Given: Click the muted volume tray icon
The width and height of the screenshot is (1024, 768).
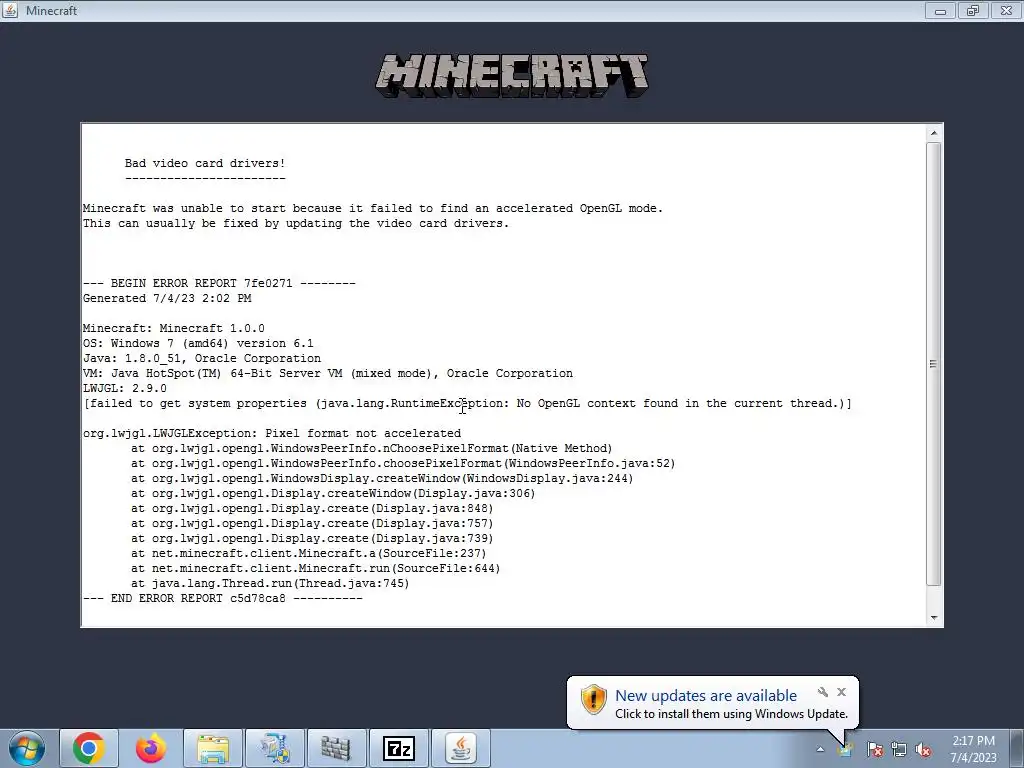Looking at the screenshot, I should (923, 749).
